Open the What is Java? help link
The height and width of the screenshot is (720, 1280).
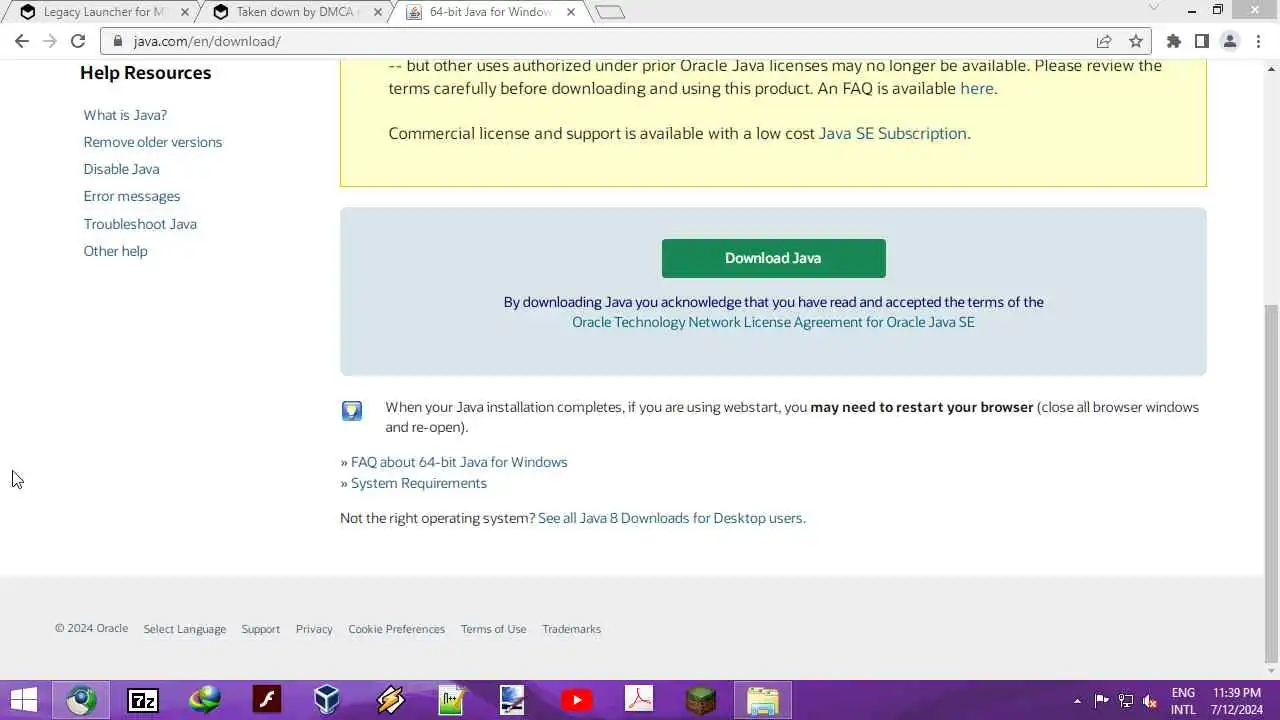125,115
